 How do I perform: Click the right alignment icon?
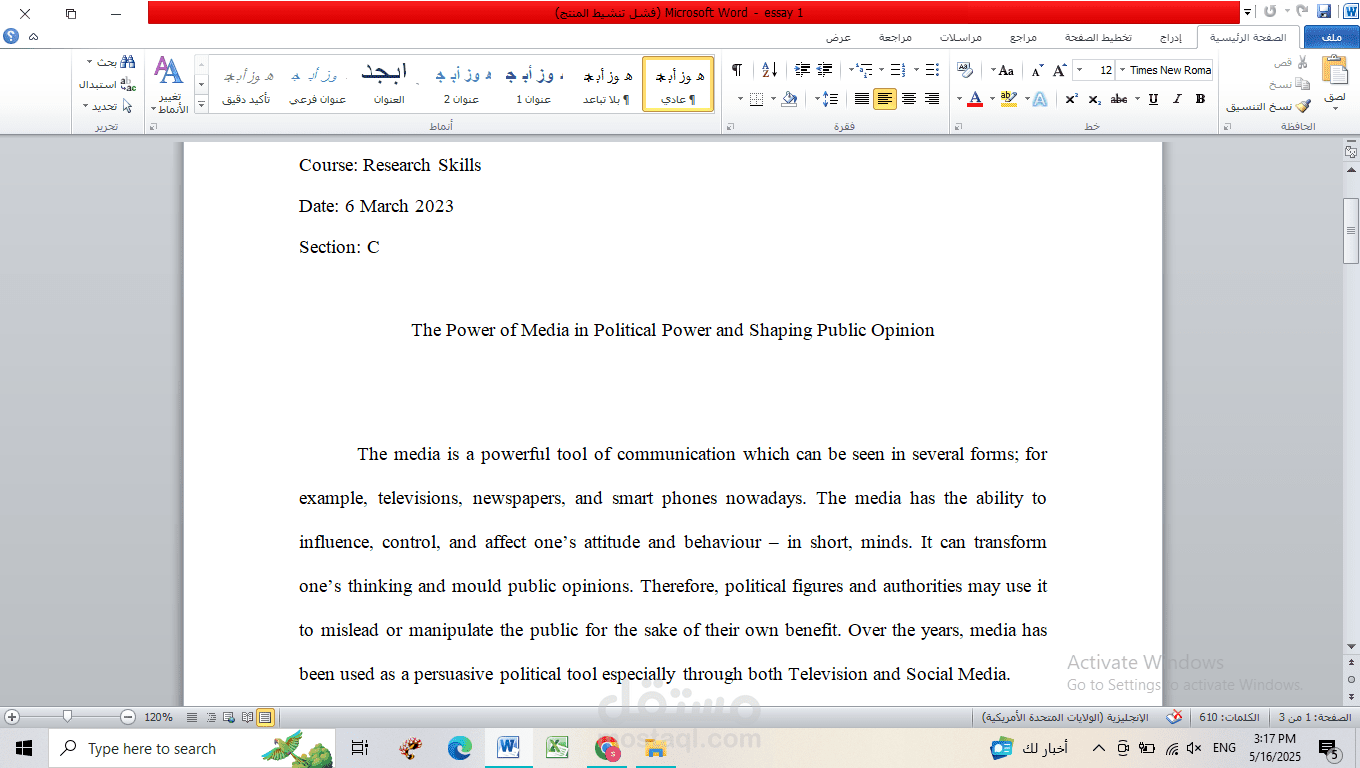[932, 99]
